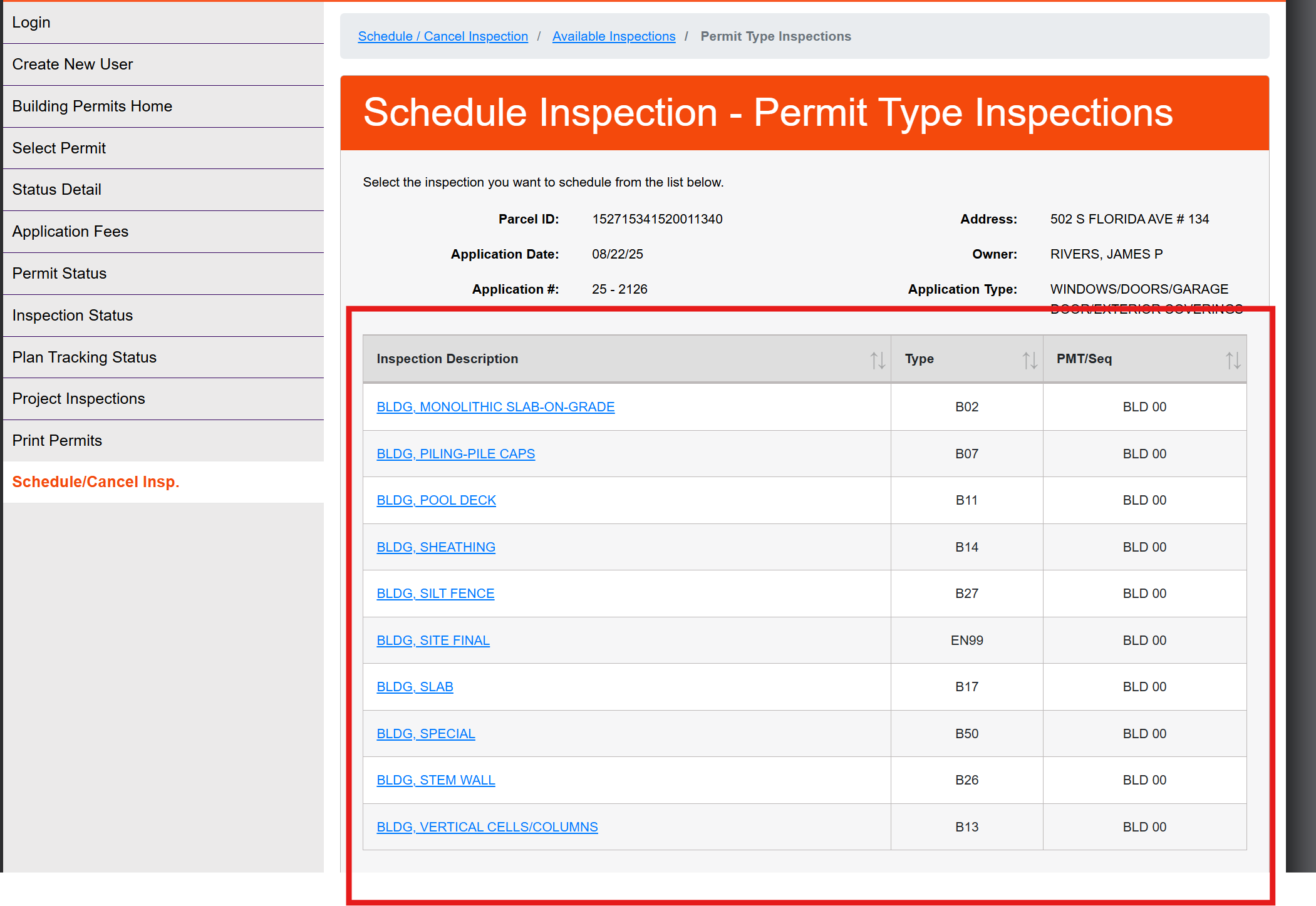
Task: Select BLDG, MONOLITHIC SLAB-ON-GRADE inspection
Action: coord(495,406)
